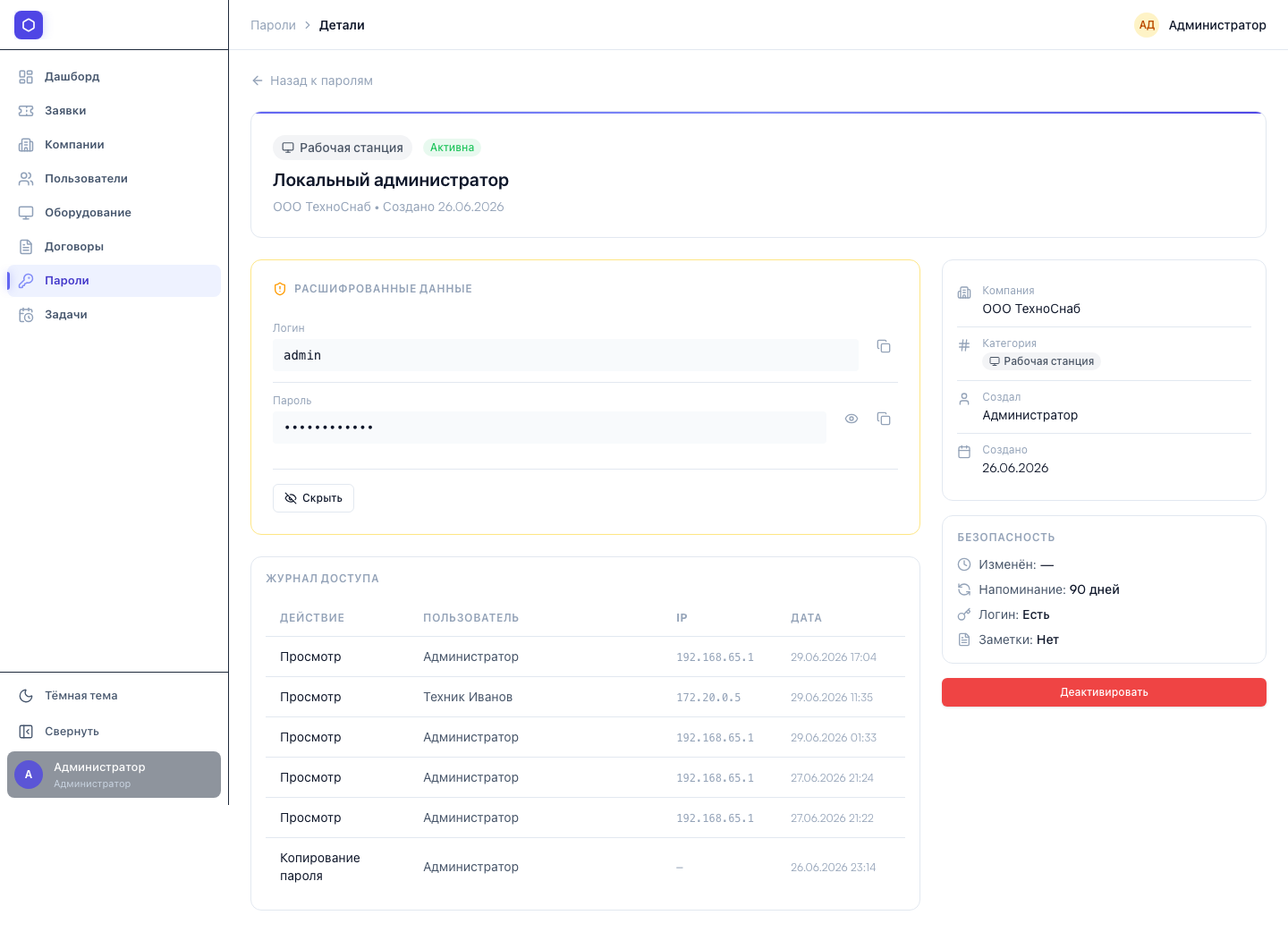
Task: Click the calendar icon next to Создано
Action: click(964, 452)
